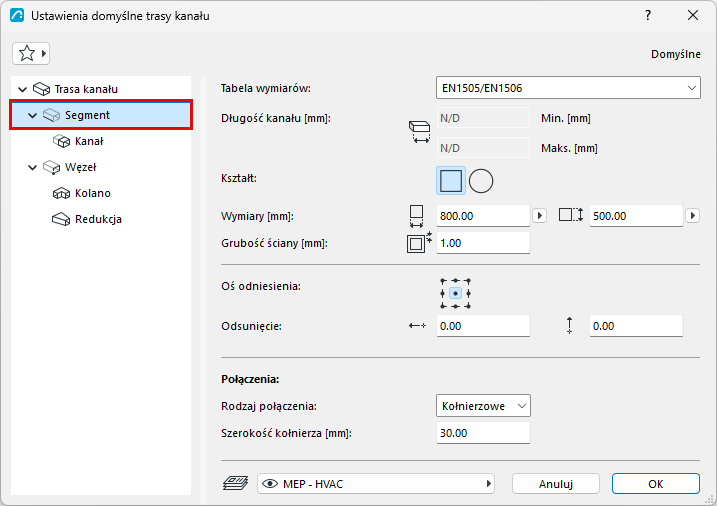Set reference axis to bottom-left point
Viewport: 717px width, 506px height.
tap(443, 306)
